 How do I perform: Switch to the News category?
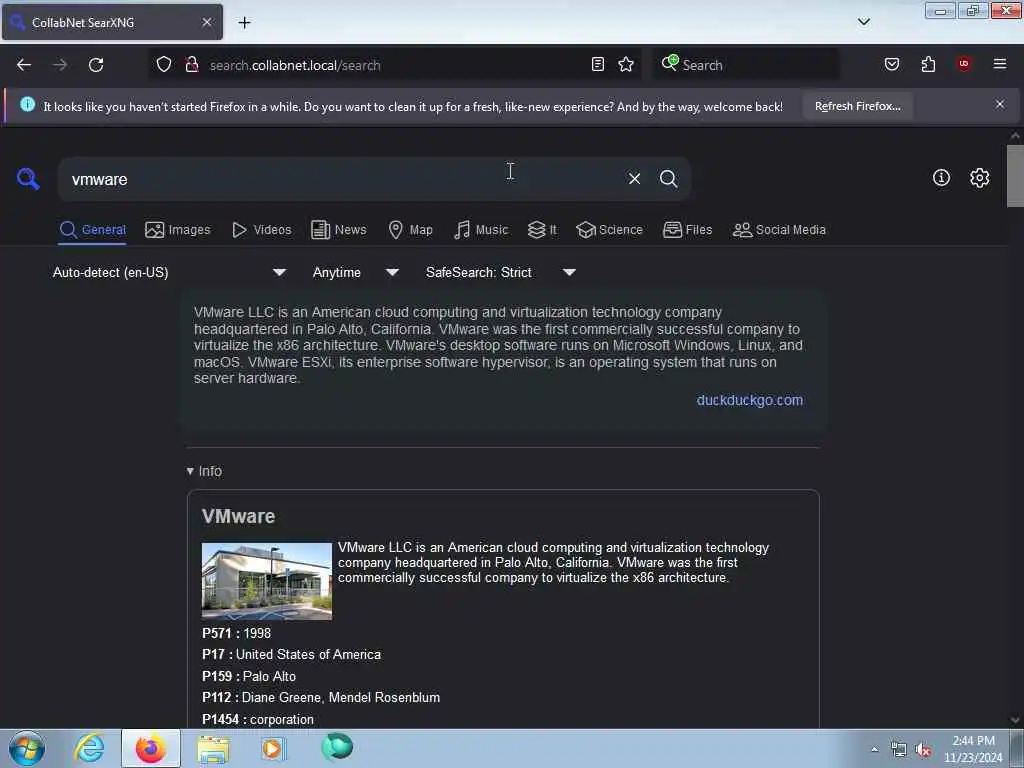click(338, 230)
